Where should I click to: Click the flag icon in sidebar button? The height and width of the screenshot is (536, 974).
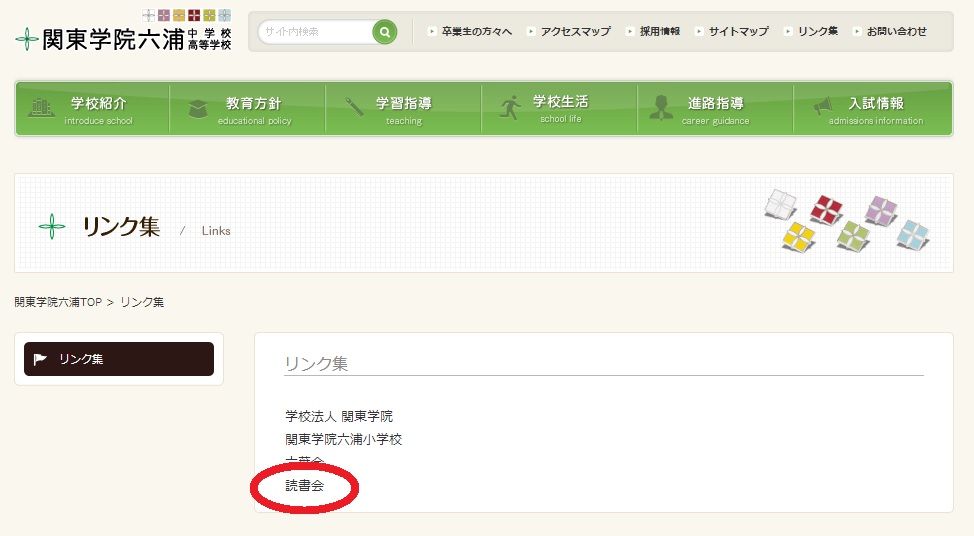point(40,359)
